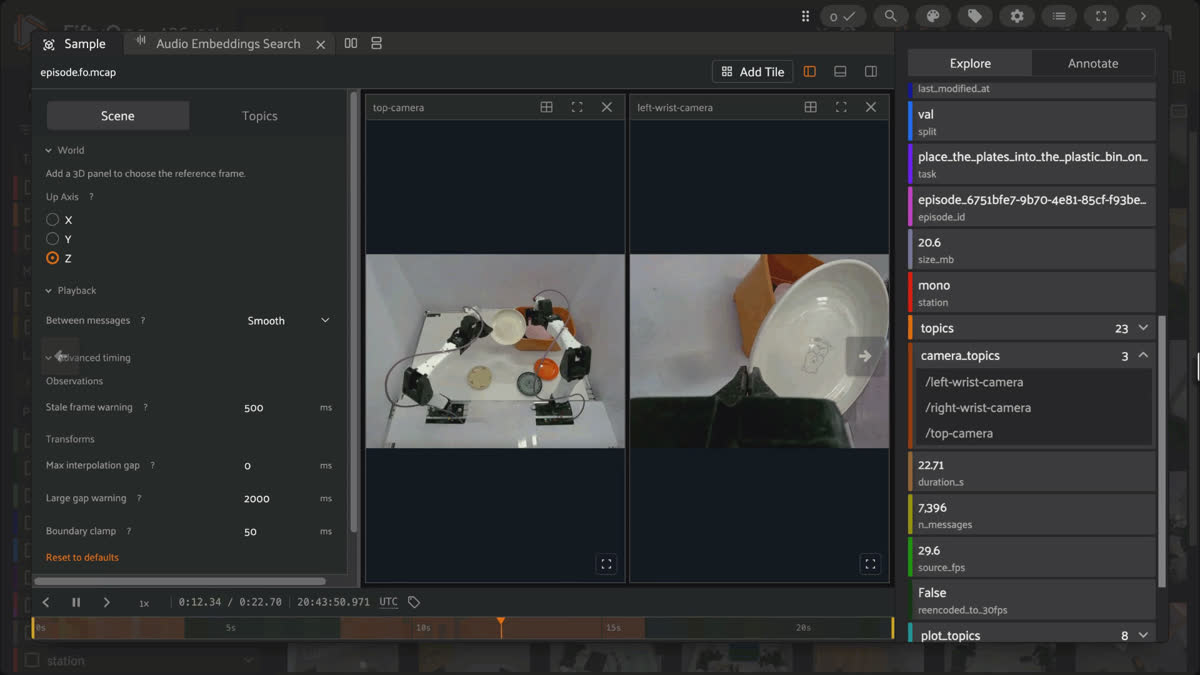Click the fullscreen icon in top toolbar
This screenshot has width=1200, height=675.
coord(1101,16)
